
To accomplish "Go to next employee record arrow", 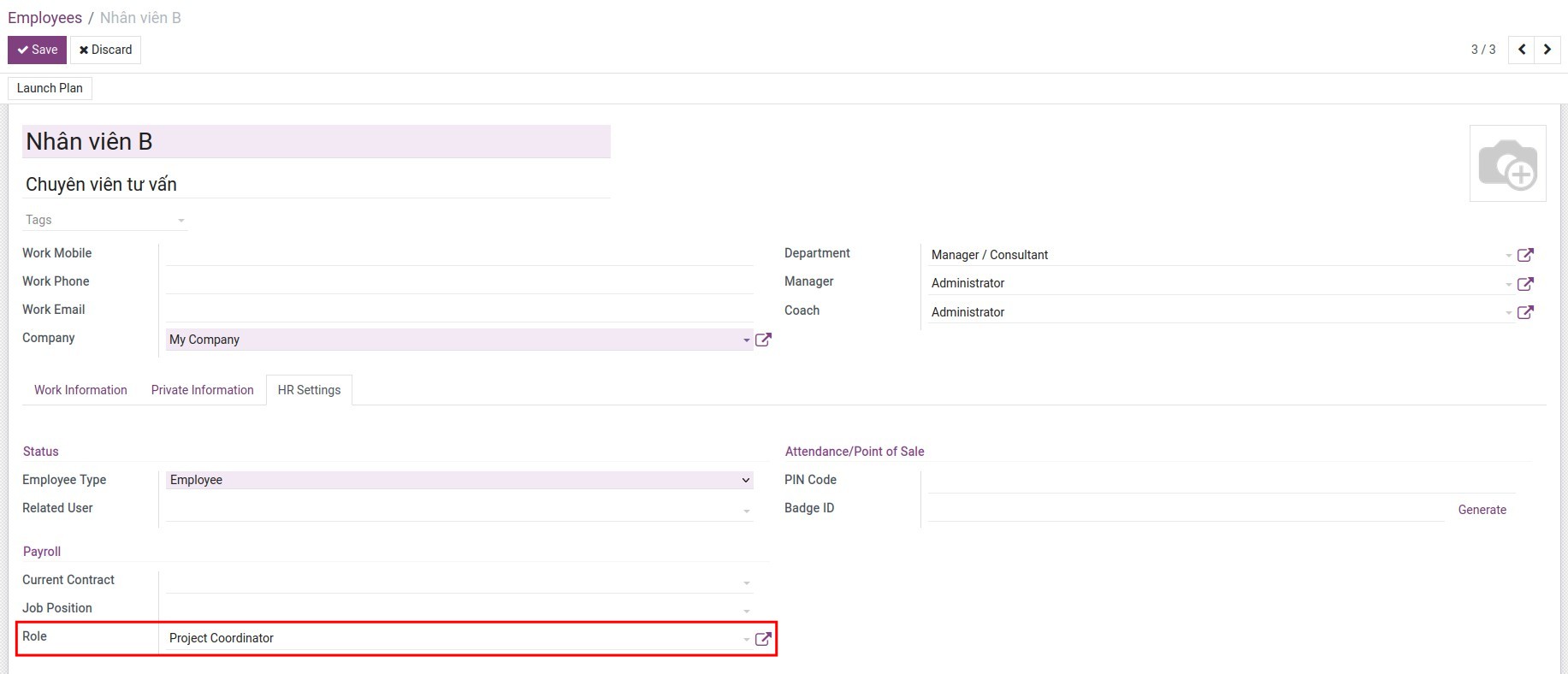I will click(x=1547, y=50).
